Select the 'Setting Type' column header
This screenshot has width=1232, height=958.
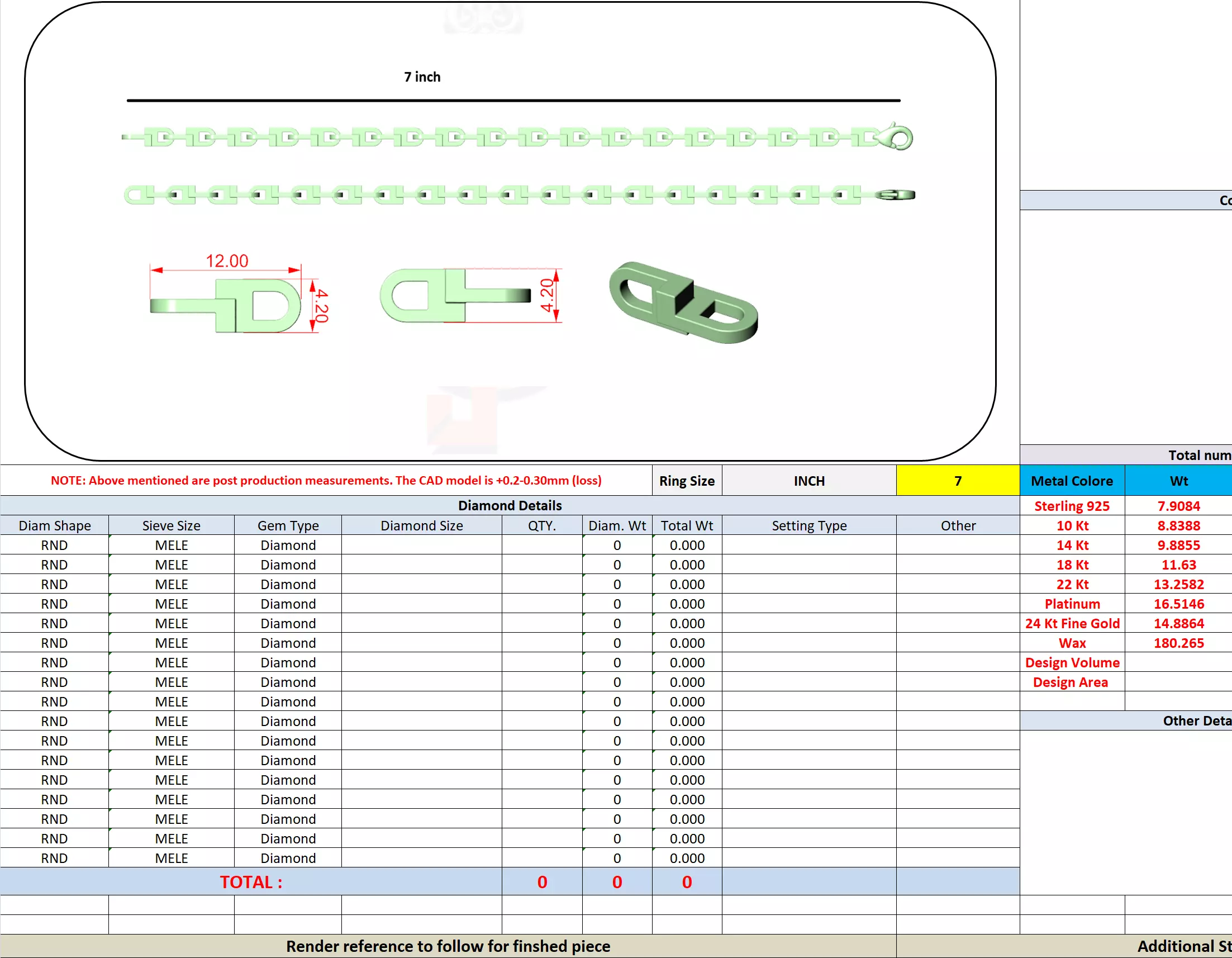[x=808, y=526]
